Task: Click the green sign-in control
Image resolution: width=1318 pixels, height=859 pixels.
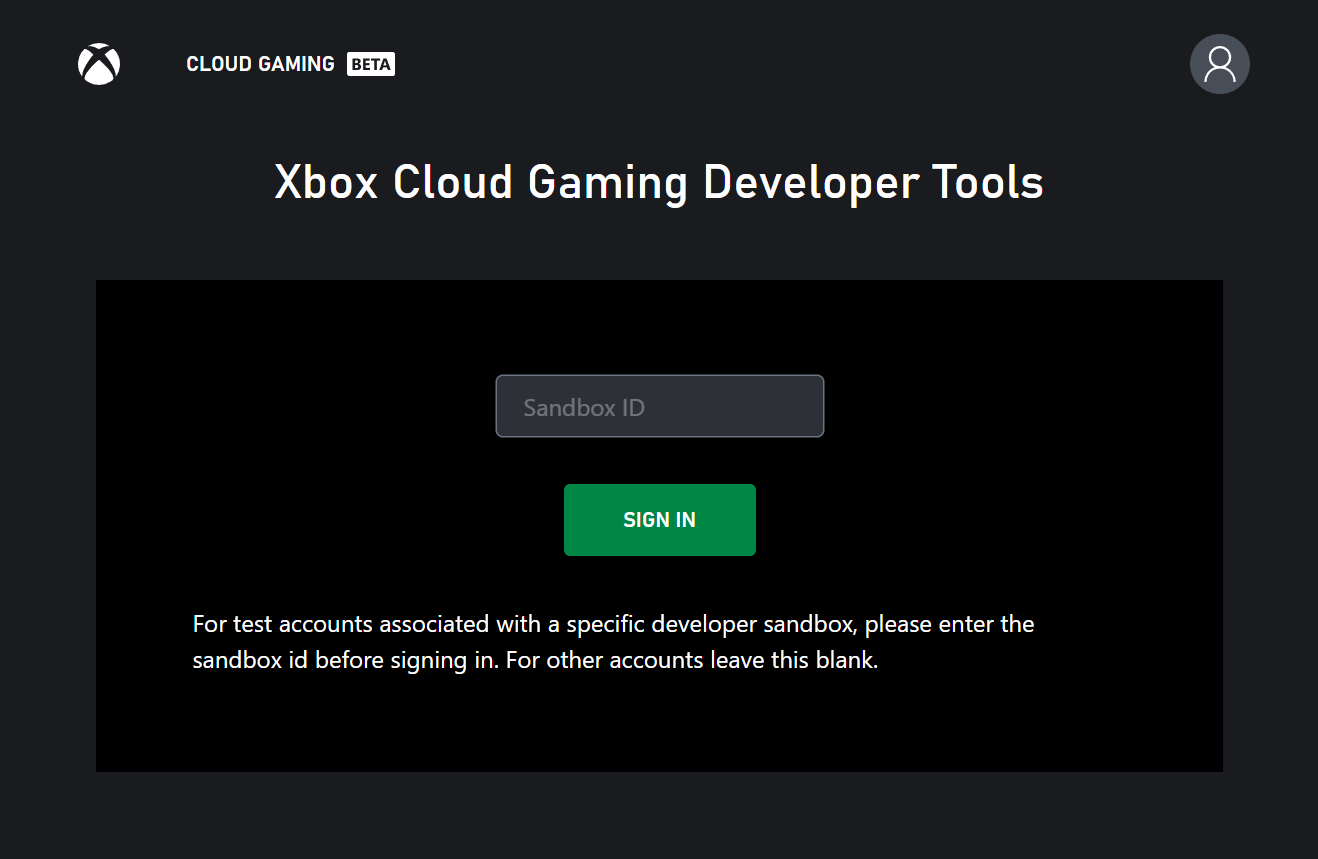Action: tap(659, 519)
